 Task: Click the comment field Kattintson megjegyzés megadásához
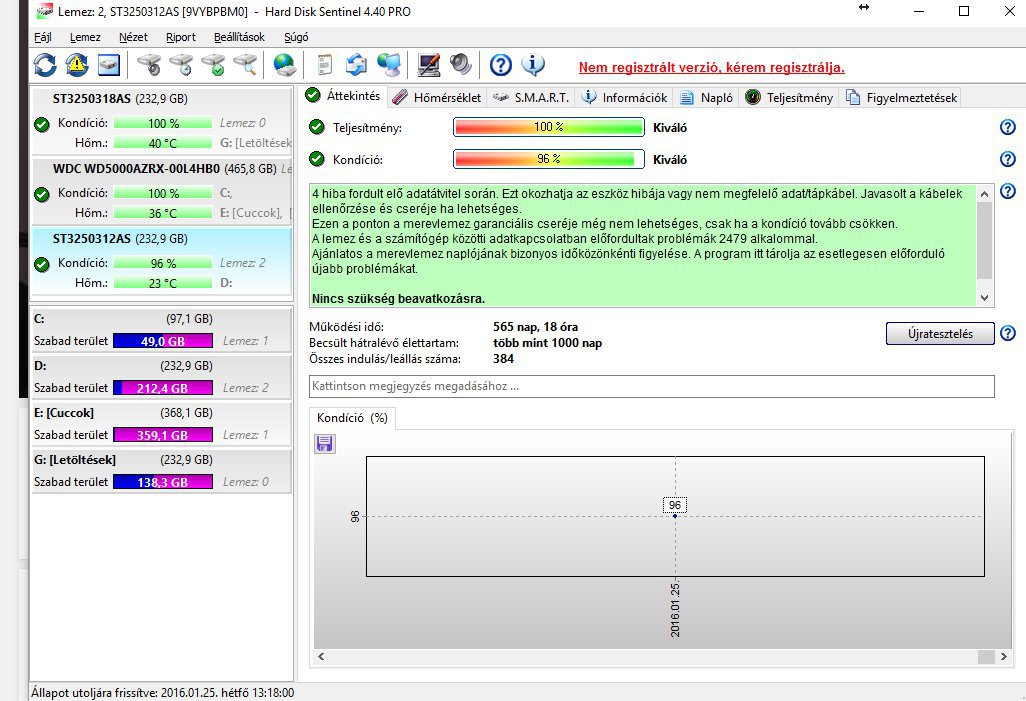pyautogui.click(x=652, y=386)
